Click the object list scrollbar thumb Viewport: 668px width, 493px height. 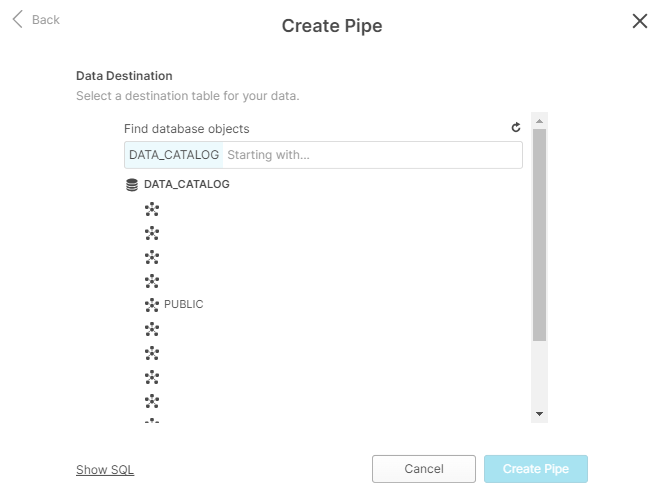539,235
